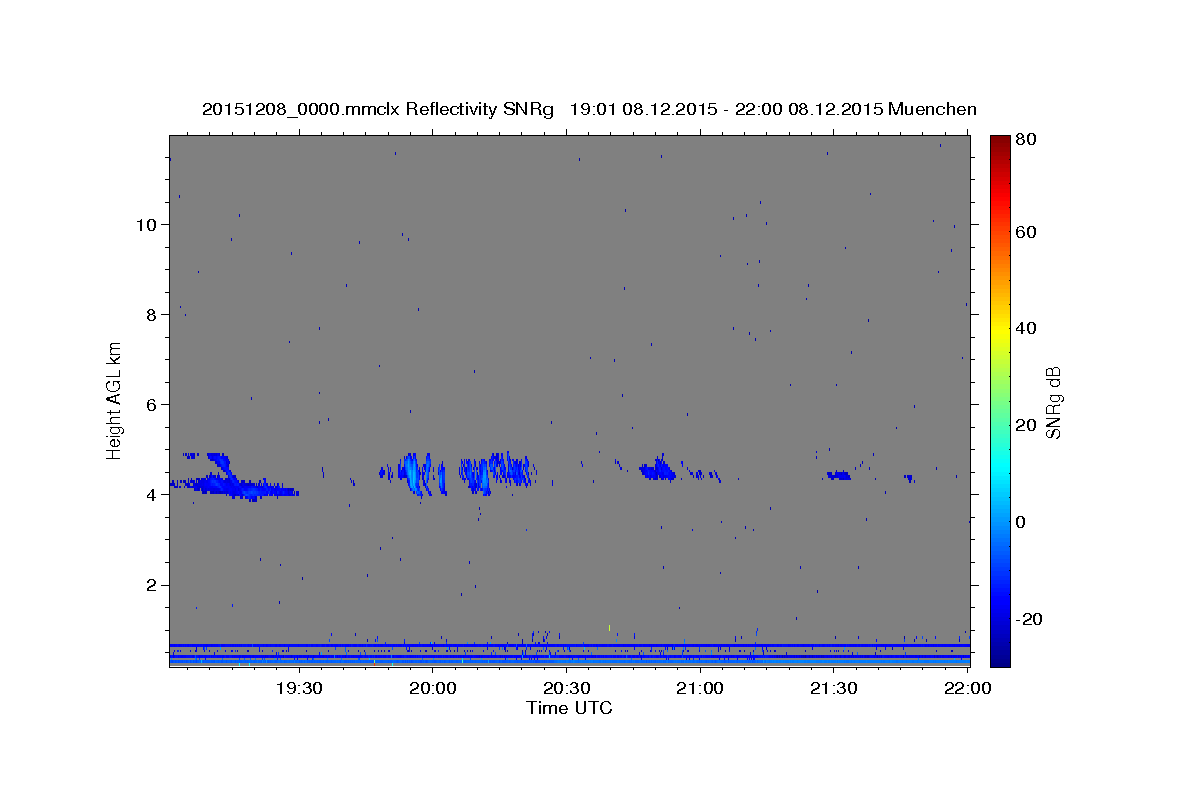Viewport: 1200px width, 800px height.
Task: Click the 22:00 time tick label
Action: point(967,688)
